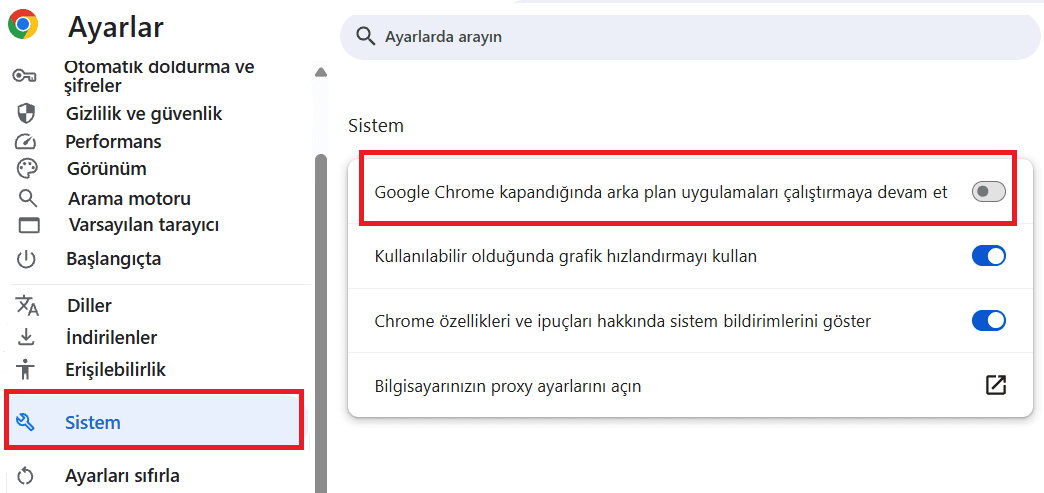Open Erişilebilirlik settings
This screenshot has height=493, width=1044.
[116, 369]
